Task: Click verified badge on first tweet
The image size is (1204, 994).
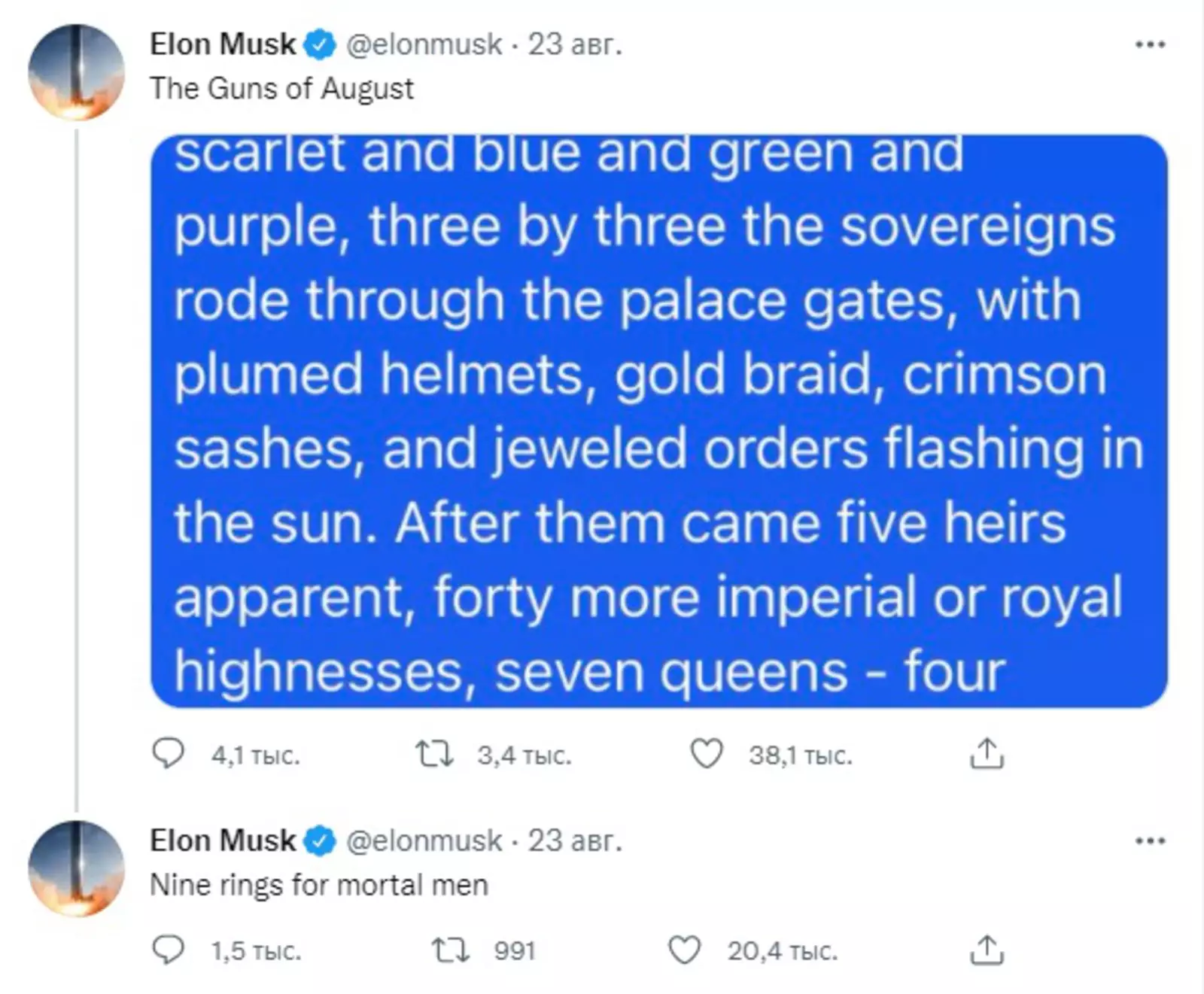Action: 320,45
